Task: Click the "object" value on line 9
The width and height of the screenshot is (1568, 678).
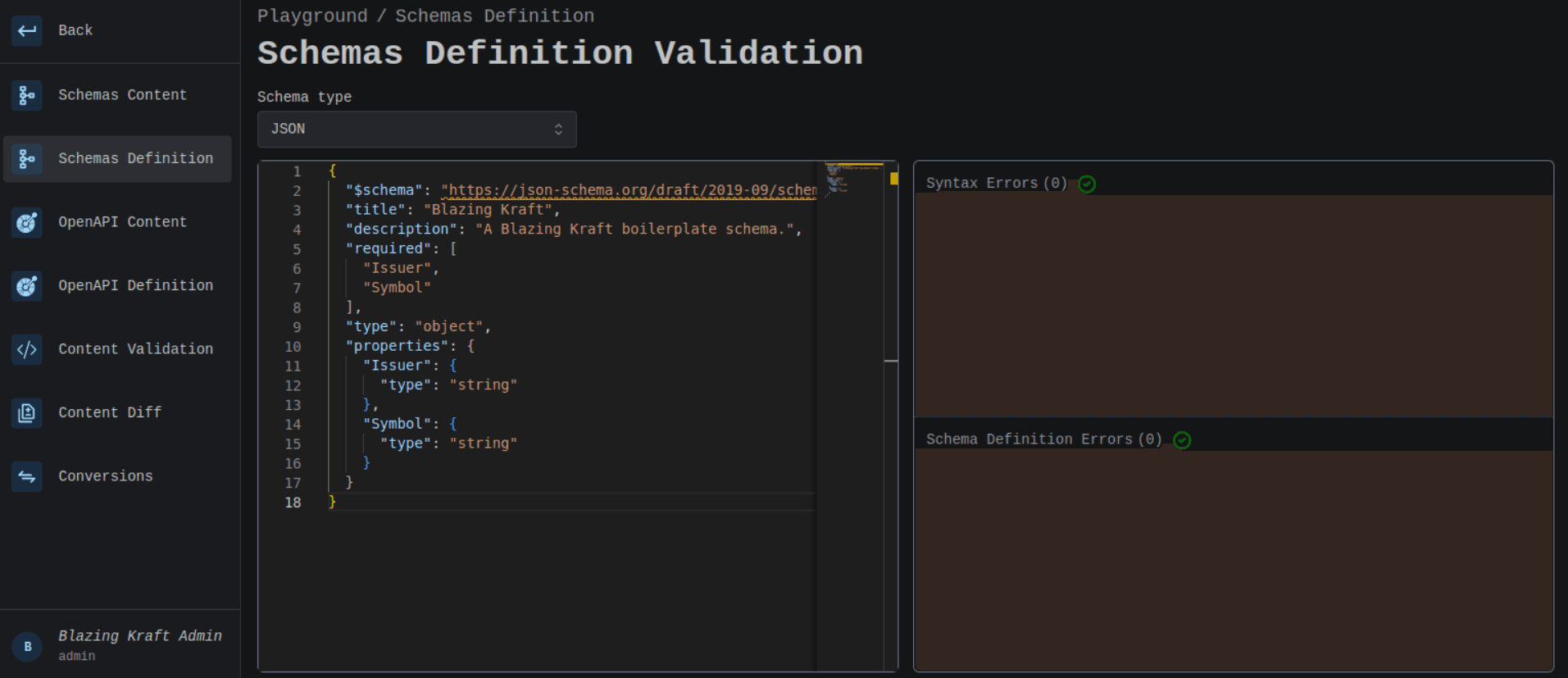Action: 449,326
